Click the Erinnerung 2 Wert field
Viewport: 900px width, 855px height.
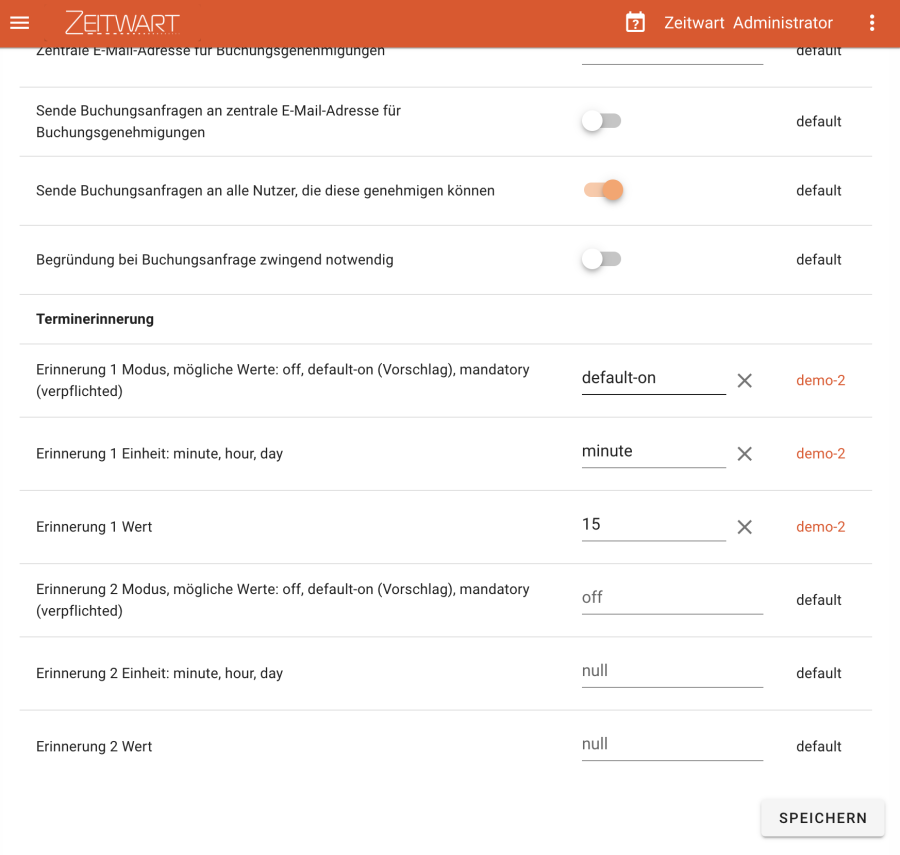(x=672, y=744)
